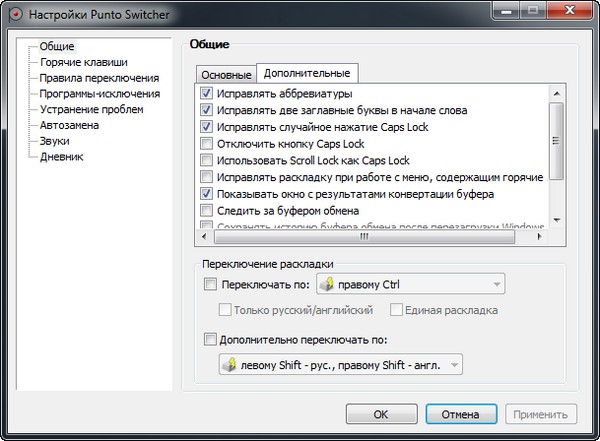Open Горячие клавиши settings section
This screenshot has height=441, width=600.
[83, 62]
